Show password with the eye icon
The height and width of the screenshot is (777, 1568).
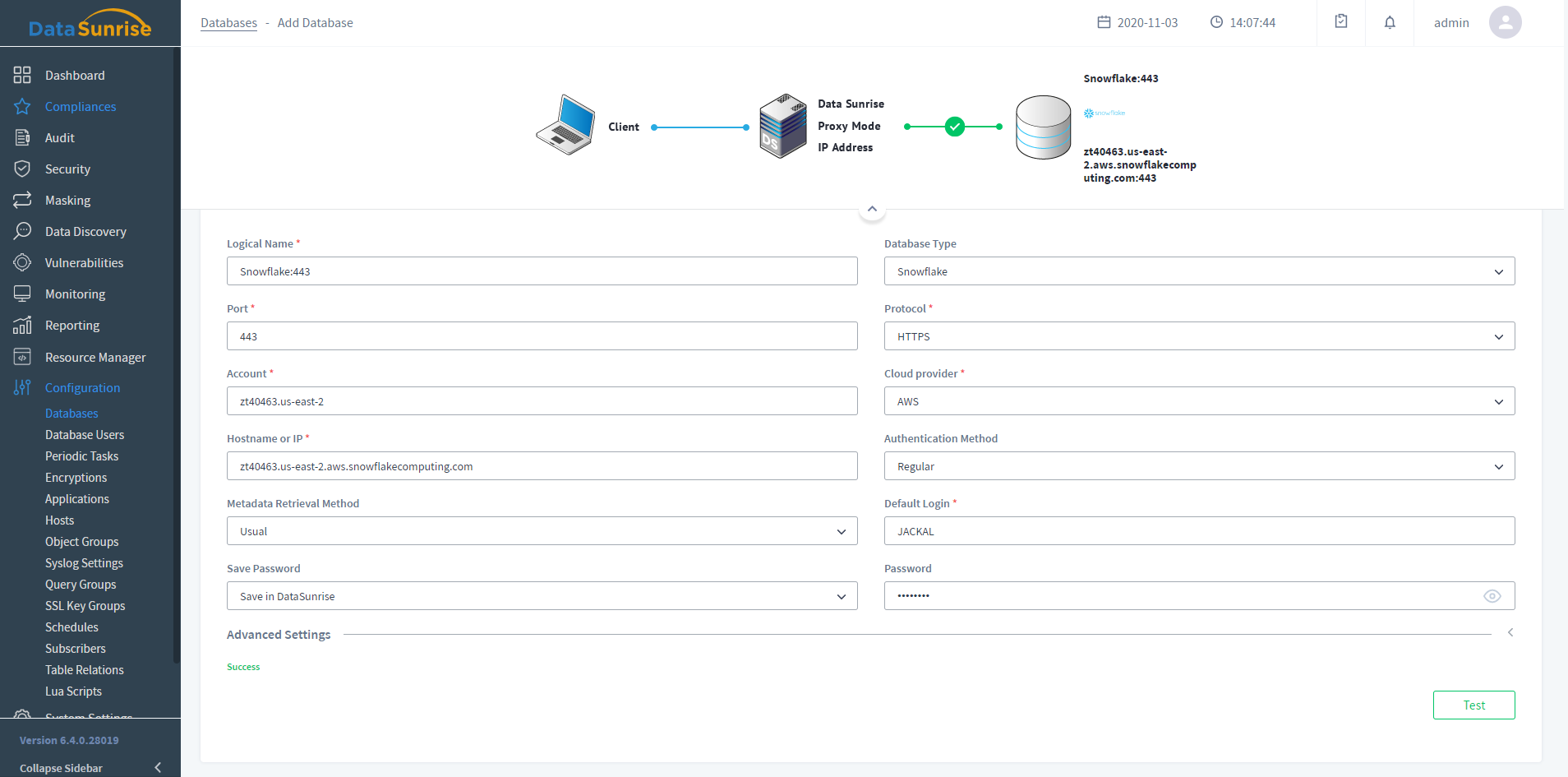[x=1492, y=596]
